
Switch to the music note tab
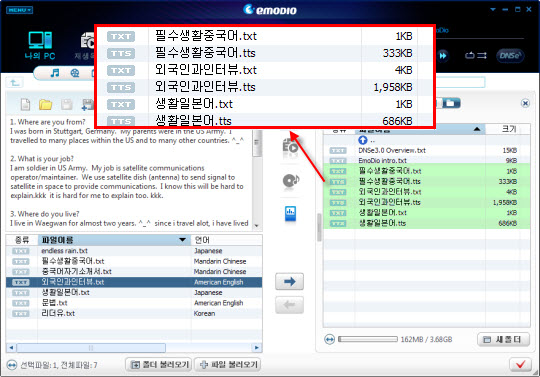(x=55, y=73)
